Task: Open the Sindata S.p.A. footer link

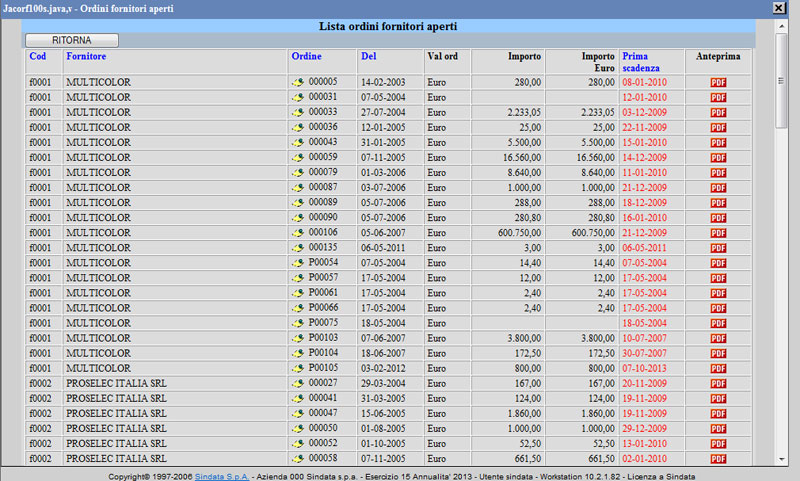Action: pyautogui.click(x=221, y=476)
